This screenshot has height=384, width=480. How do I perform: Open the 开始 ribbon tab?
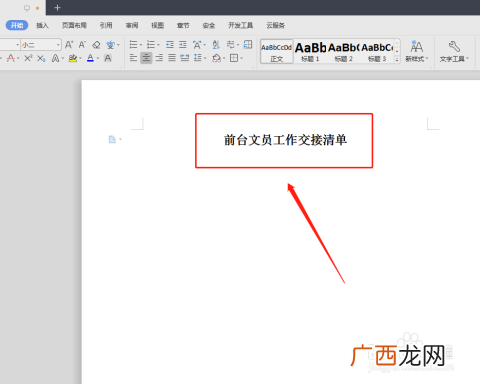pos(17,25)
